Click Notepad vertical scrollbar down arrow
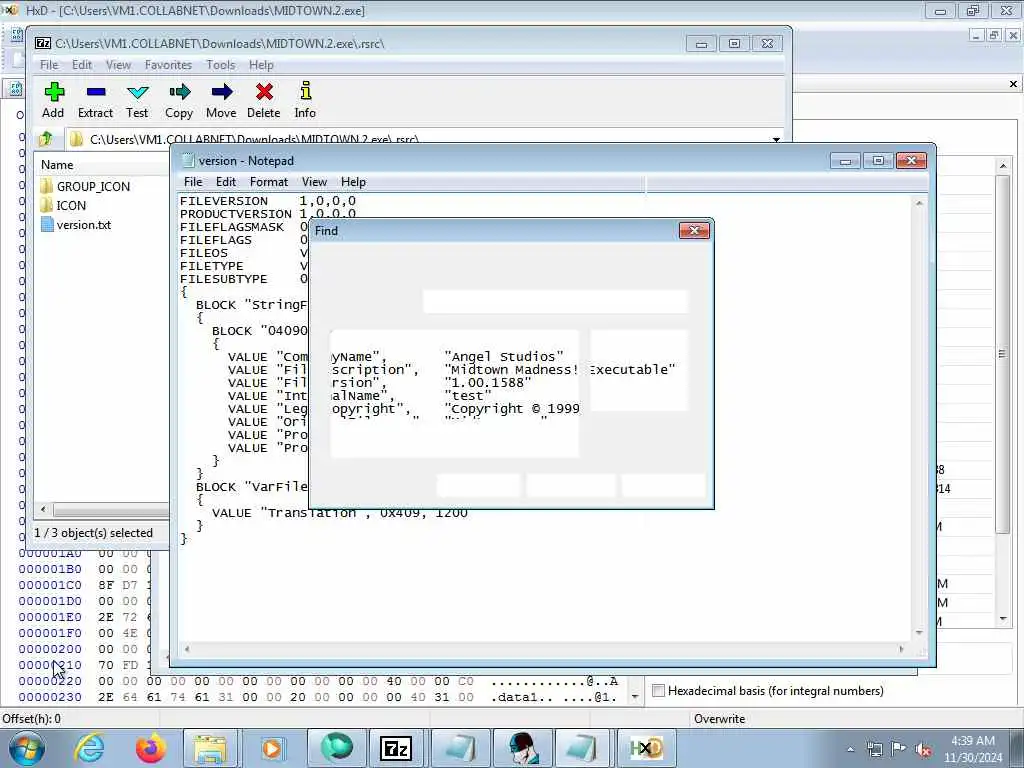 tap(920, 633)
